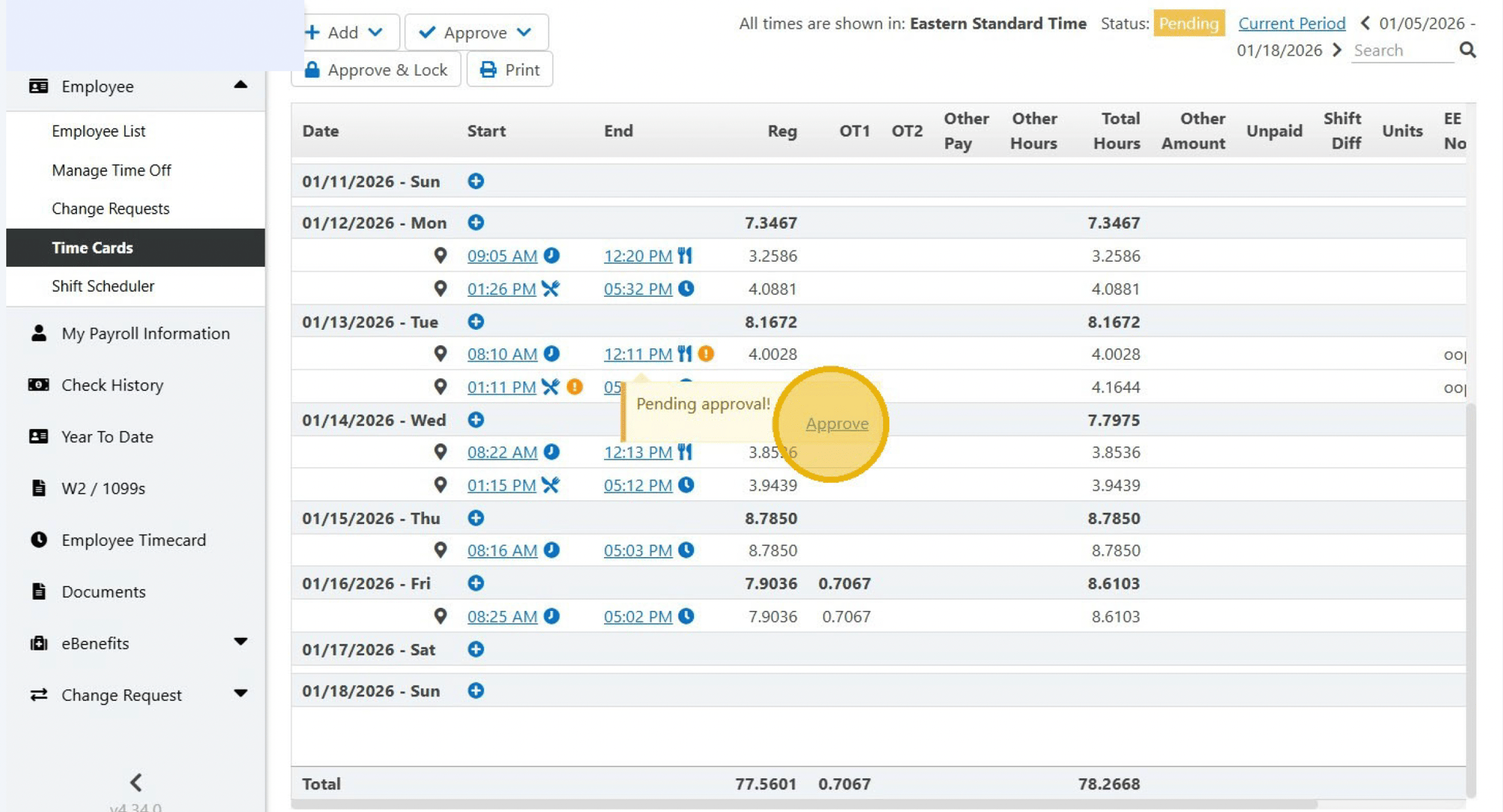This screenshot has width=1503, height=812.
Task: Open My Payroll Information
Action: click(x=146, y=333)
